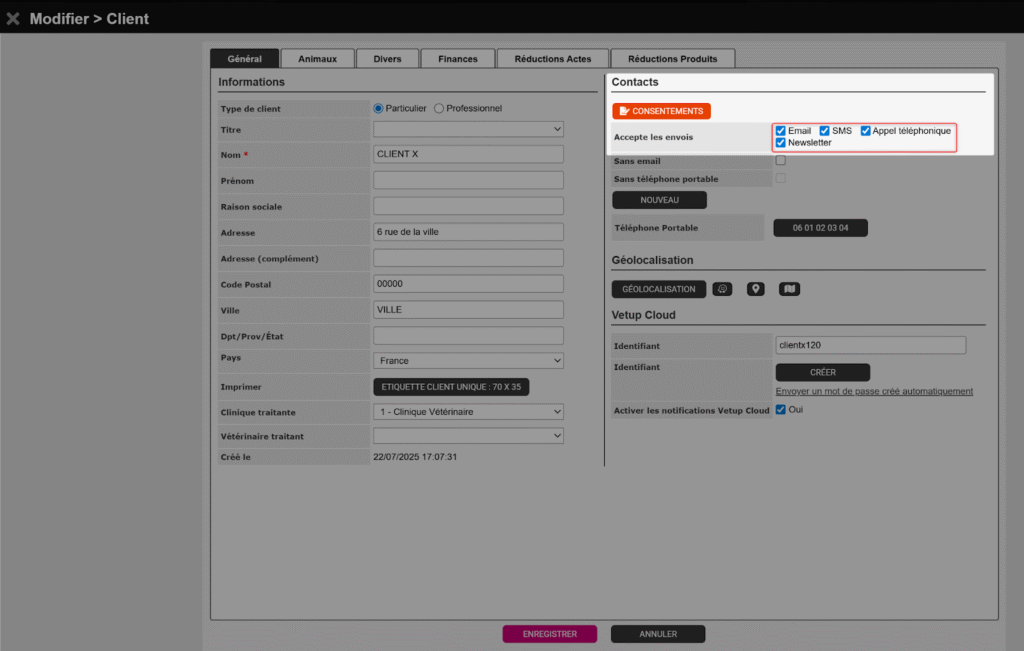Click into the Prénom input field
This screenshot has width=1024, height=651.
pos(468,180)
